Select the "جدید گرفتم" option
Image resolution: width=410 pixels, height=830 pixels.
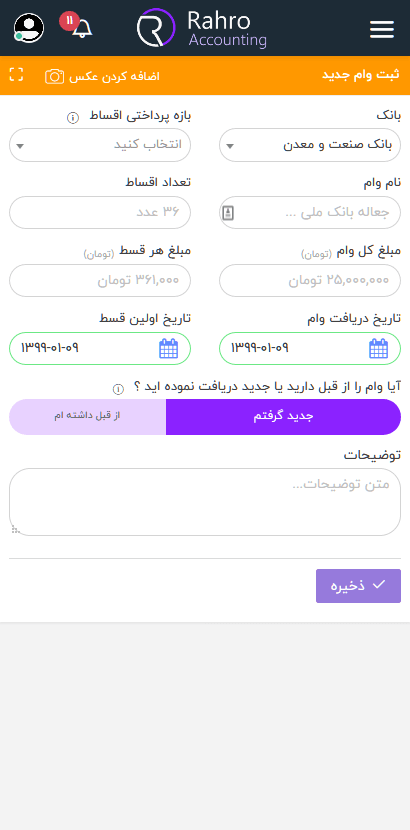284,417
